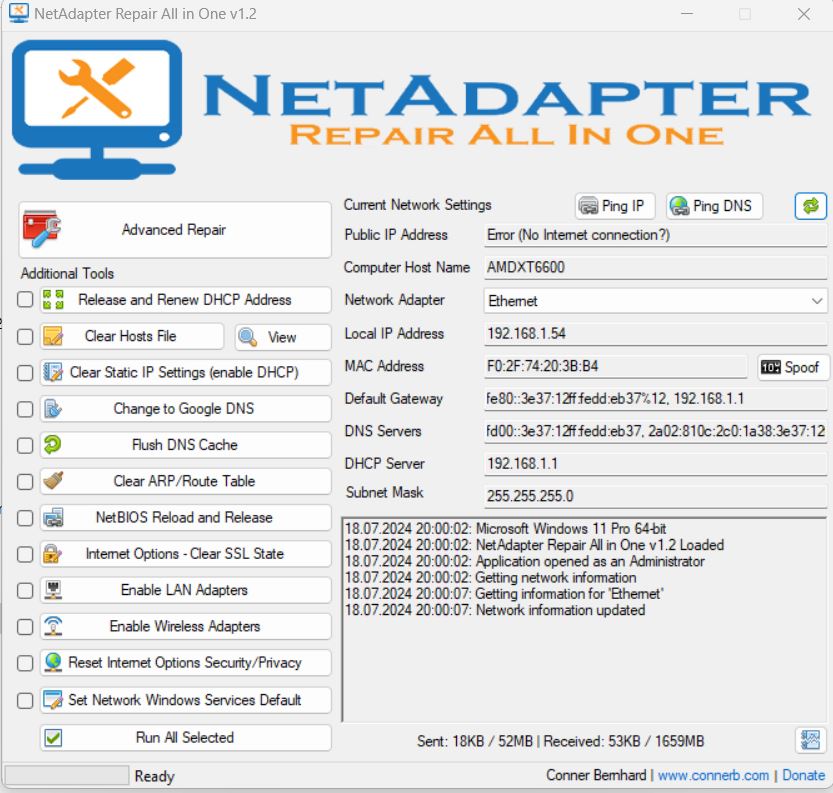Check the Enable LAN Adapters checkbox
The height and width of the screenshot is (793, 833).
[x=25, y=591]
